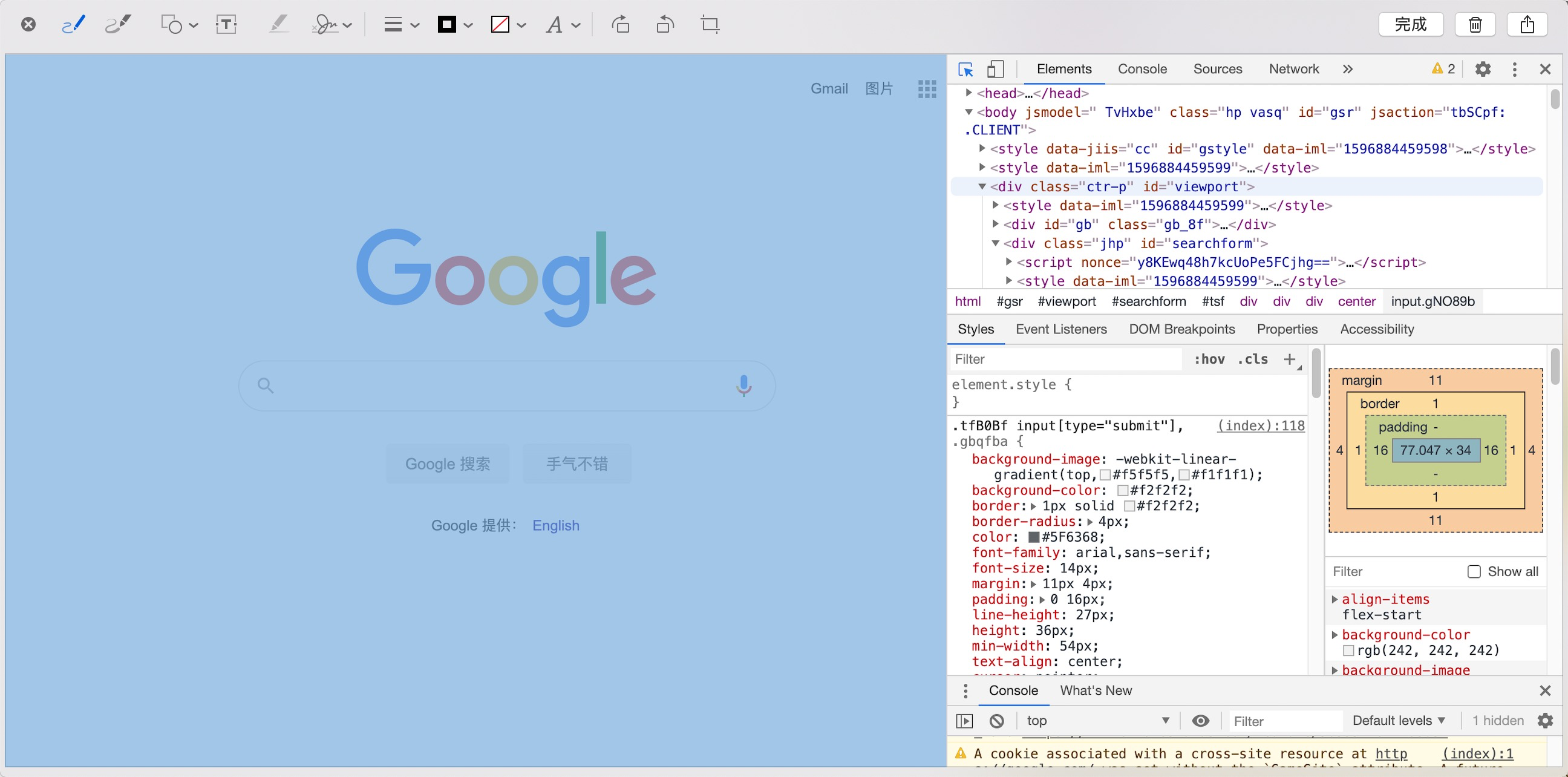Screen dimensions: 1568x777
Task: Click the (index):118 source link
Action: pos(1261,425)
